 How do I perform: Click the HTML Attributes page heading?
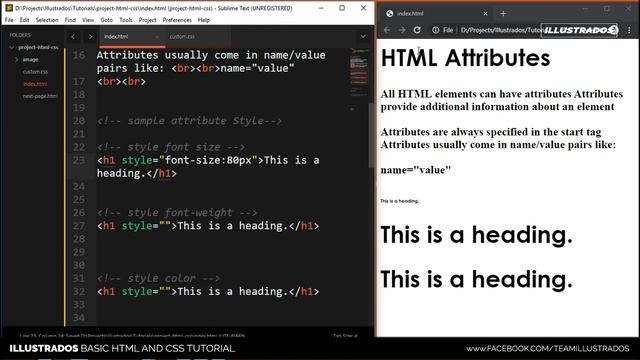(x=465, y=58)
